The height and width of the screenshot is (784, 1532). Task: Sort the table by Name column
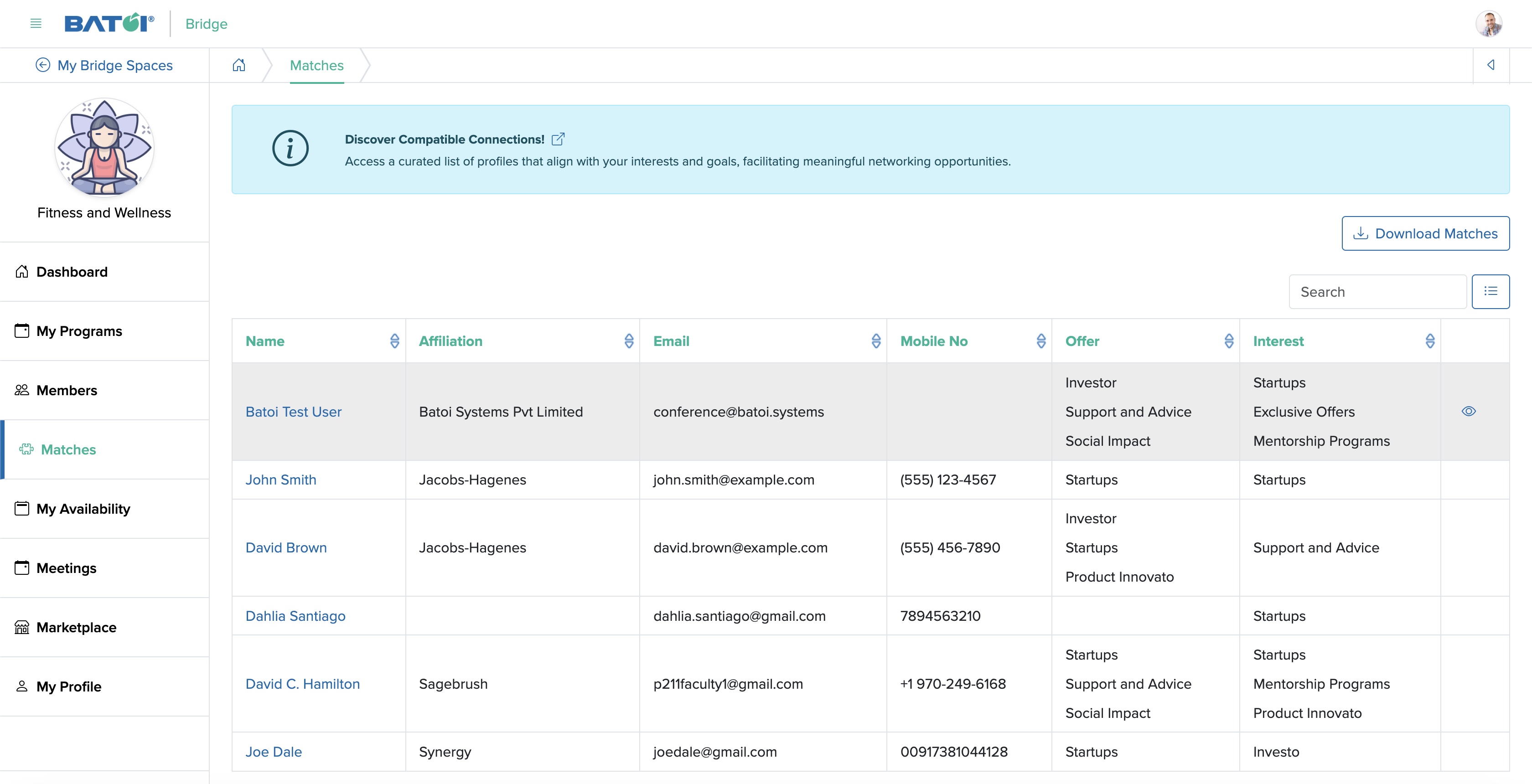(394, 341)
